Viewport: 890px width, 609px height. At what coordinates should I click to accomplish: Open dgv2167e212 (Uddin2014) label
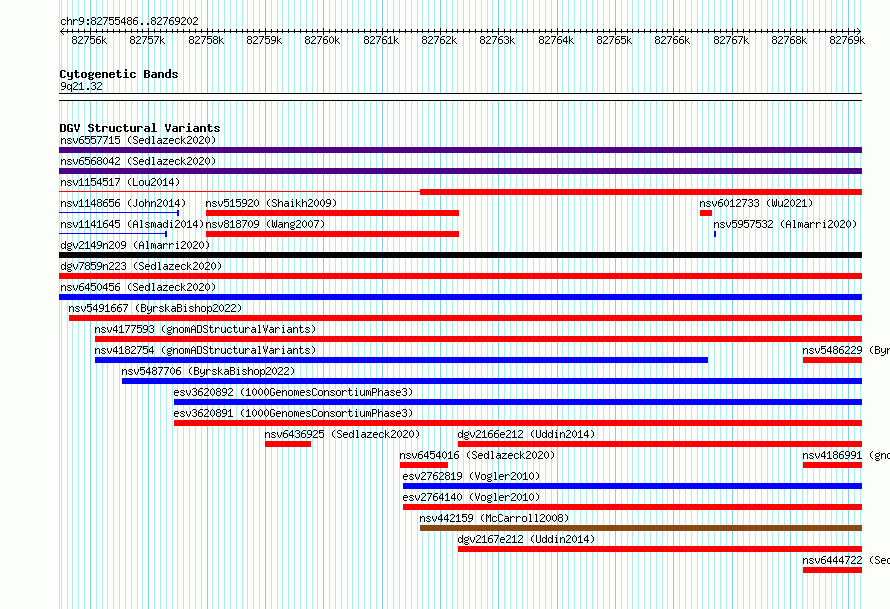tap(526, 539)
